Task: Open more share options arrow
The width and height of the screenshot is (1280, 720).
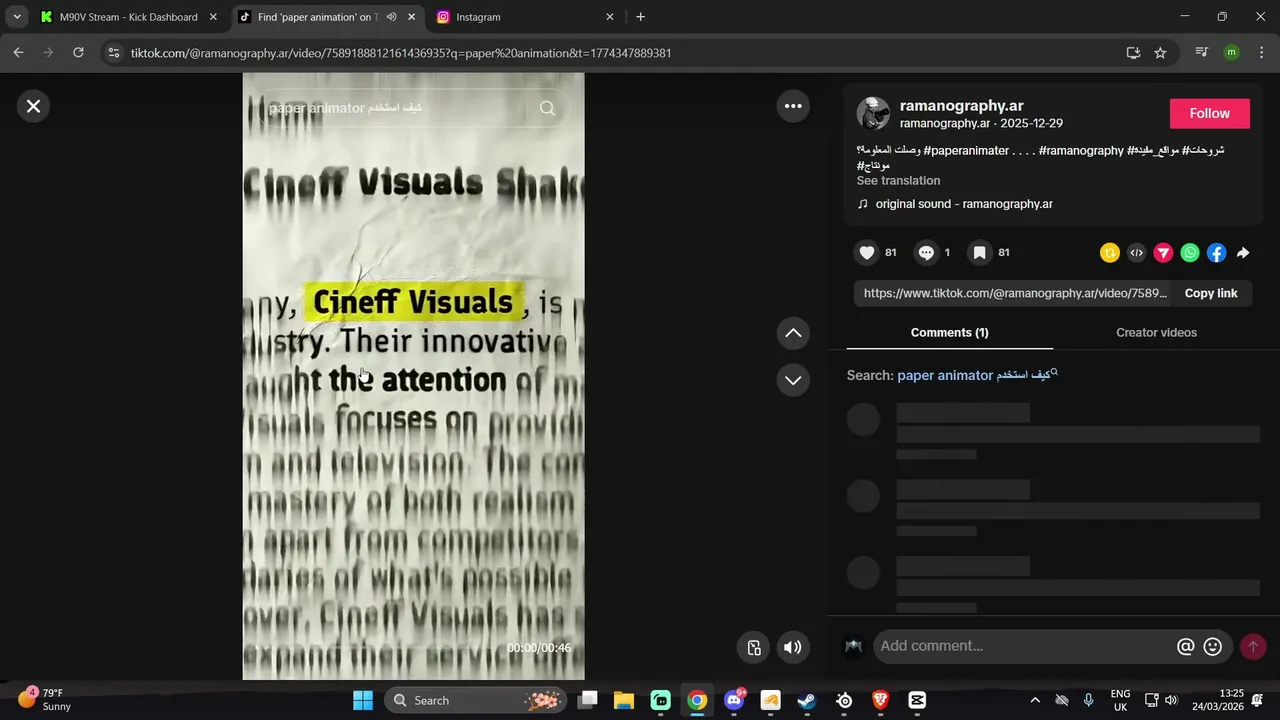Action: (1243, 253)
